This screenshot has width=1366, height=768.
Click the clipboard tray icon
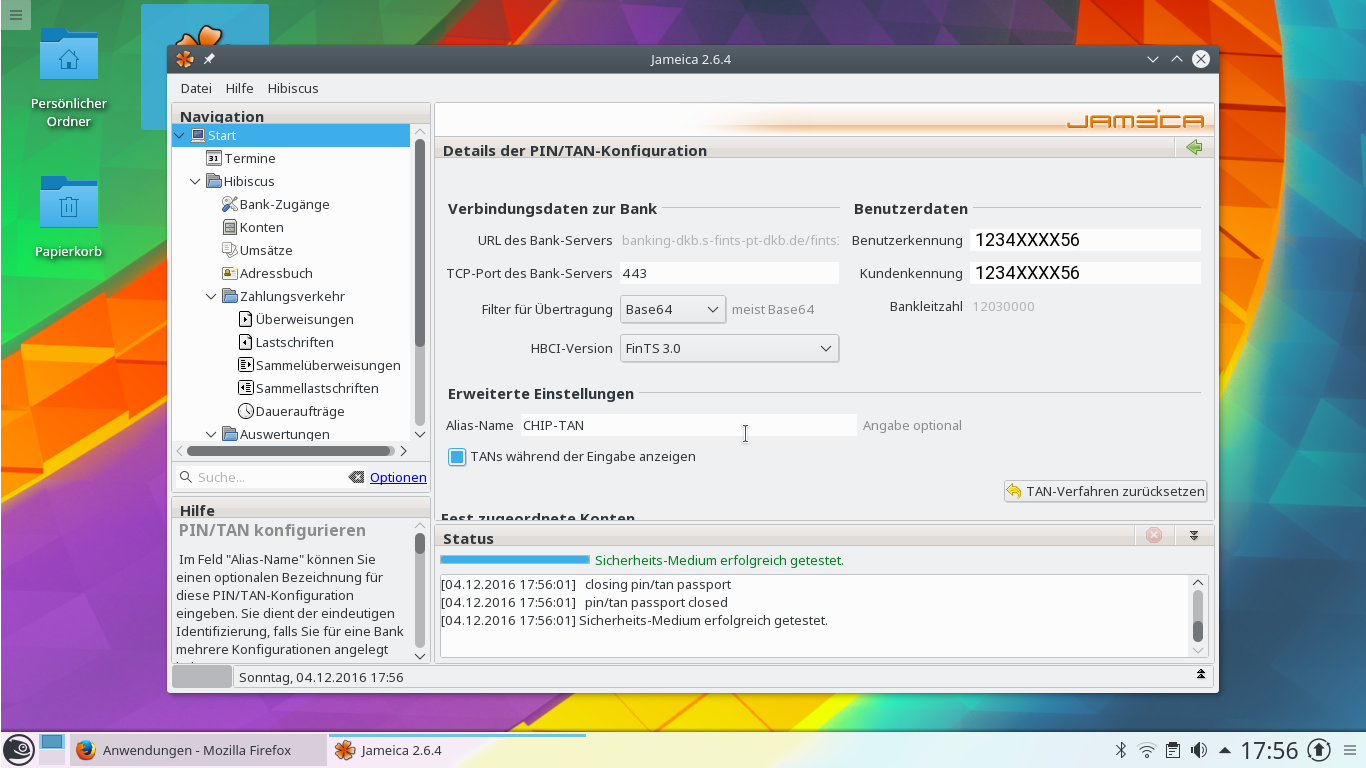coord(1173,750)
